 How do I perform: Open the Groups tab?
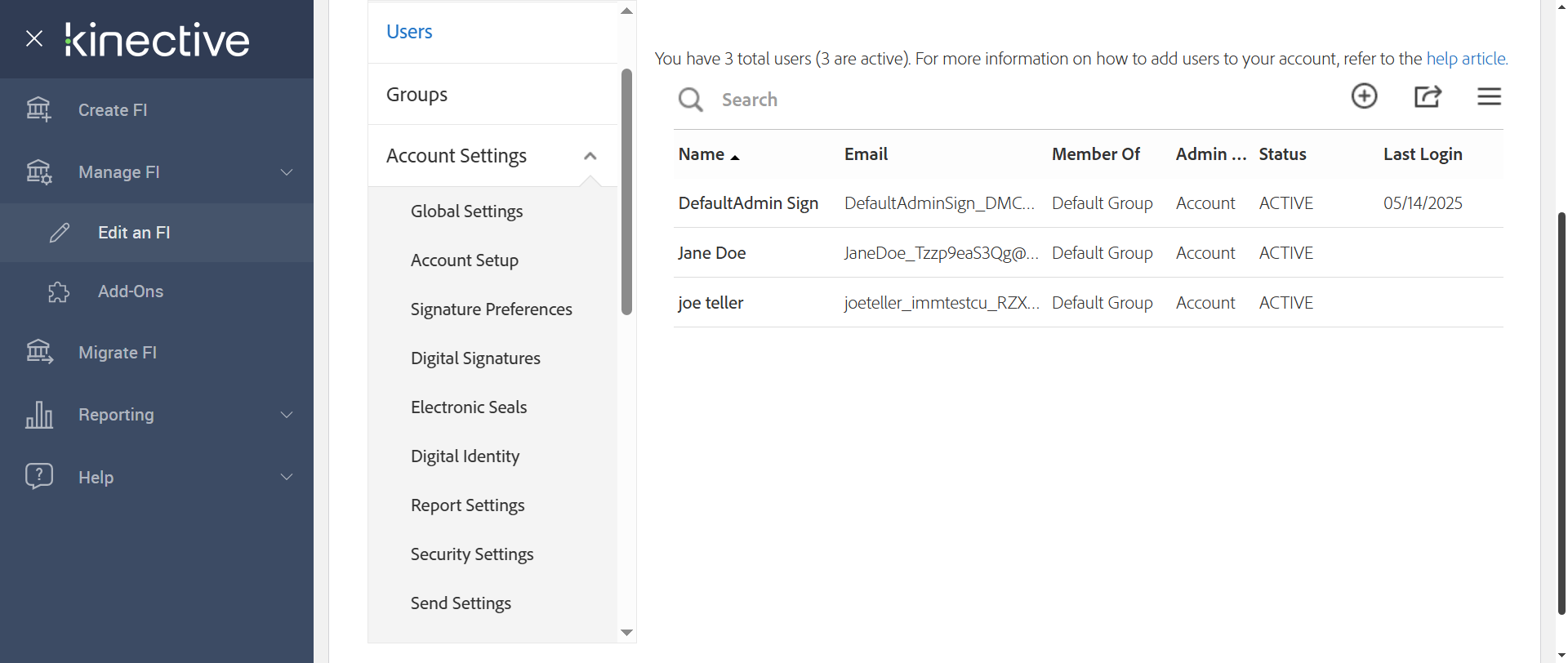click(416, 95)
